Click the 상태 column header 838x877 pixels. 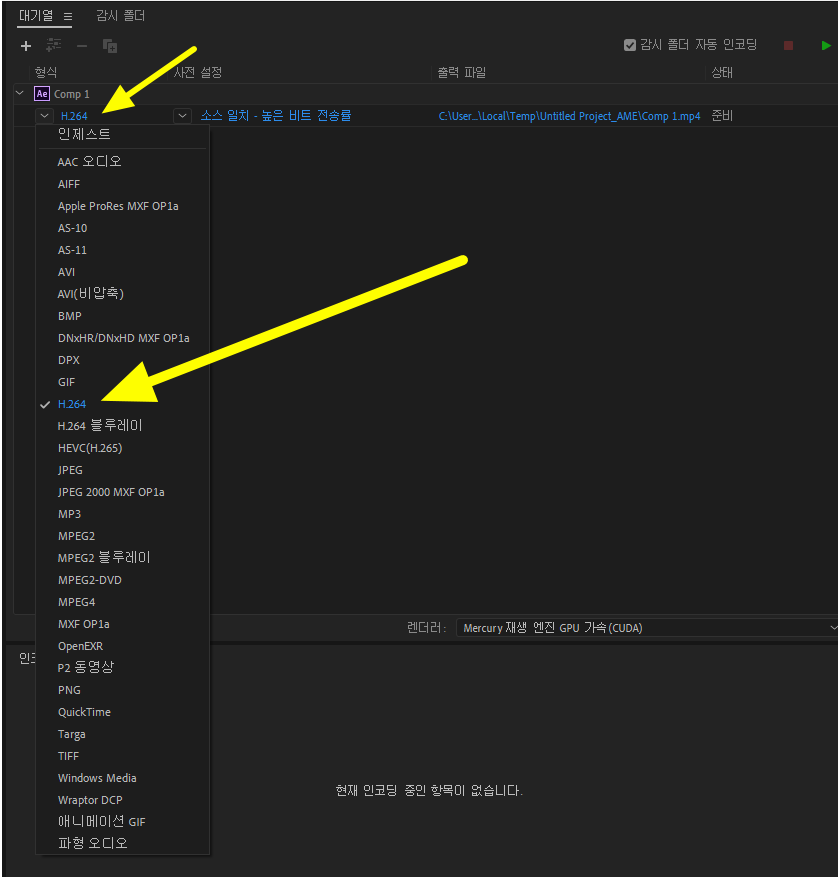click(722, 72)
